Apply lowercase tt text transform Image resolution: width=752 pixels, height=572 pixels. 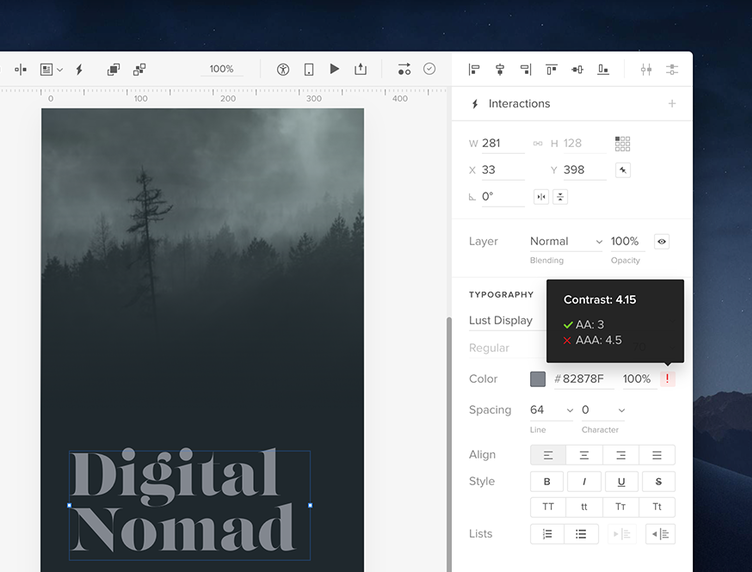click(584, 507)
